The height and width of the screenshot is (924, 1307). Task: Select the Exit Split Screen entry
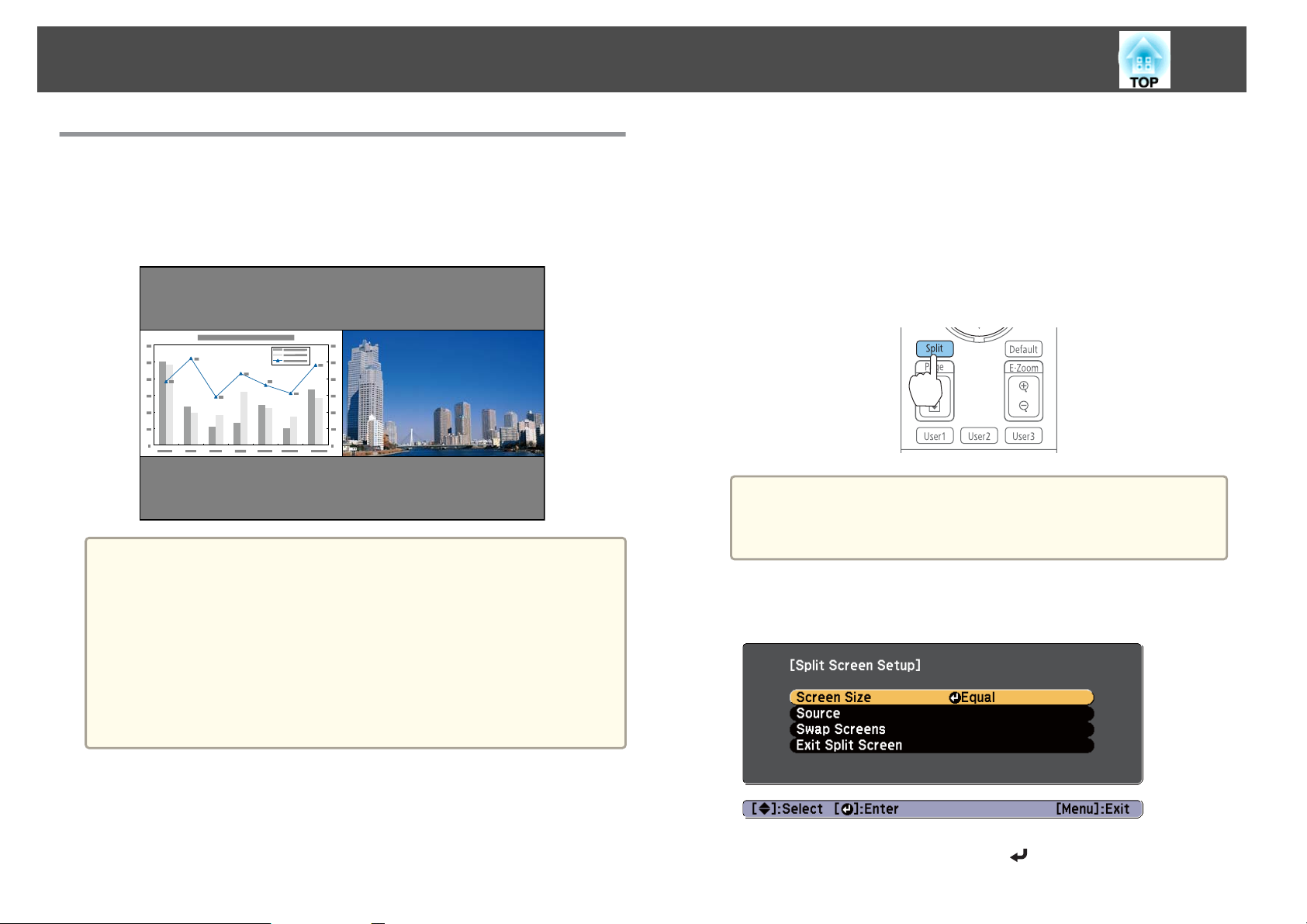coord(941,745)
